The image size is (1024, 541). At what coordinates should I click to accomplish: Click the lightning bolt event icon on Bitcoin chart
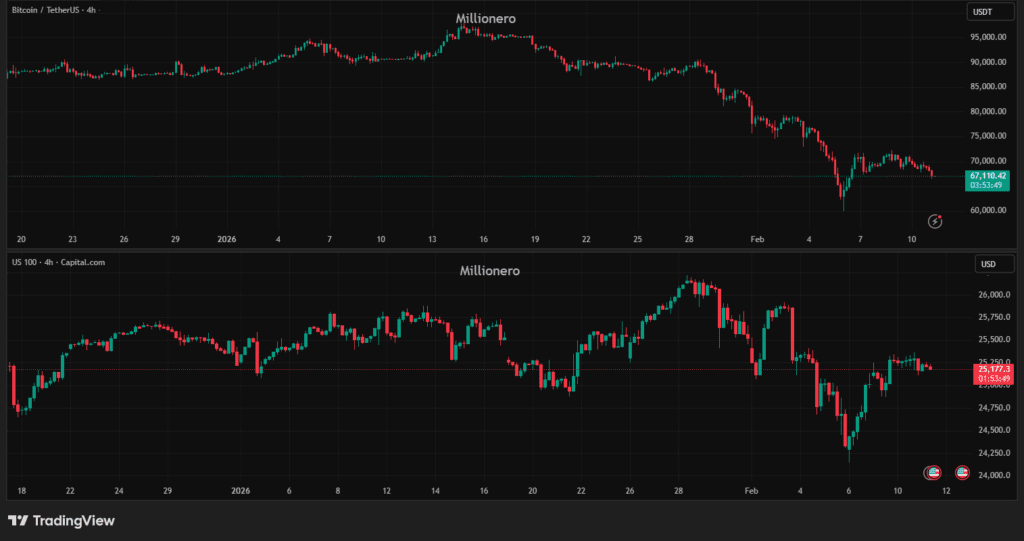point(935,220)
